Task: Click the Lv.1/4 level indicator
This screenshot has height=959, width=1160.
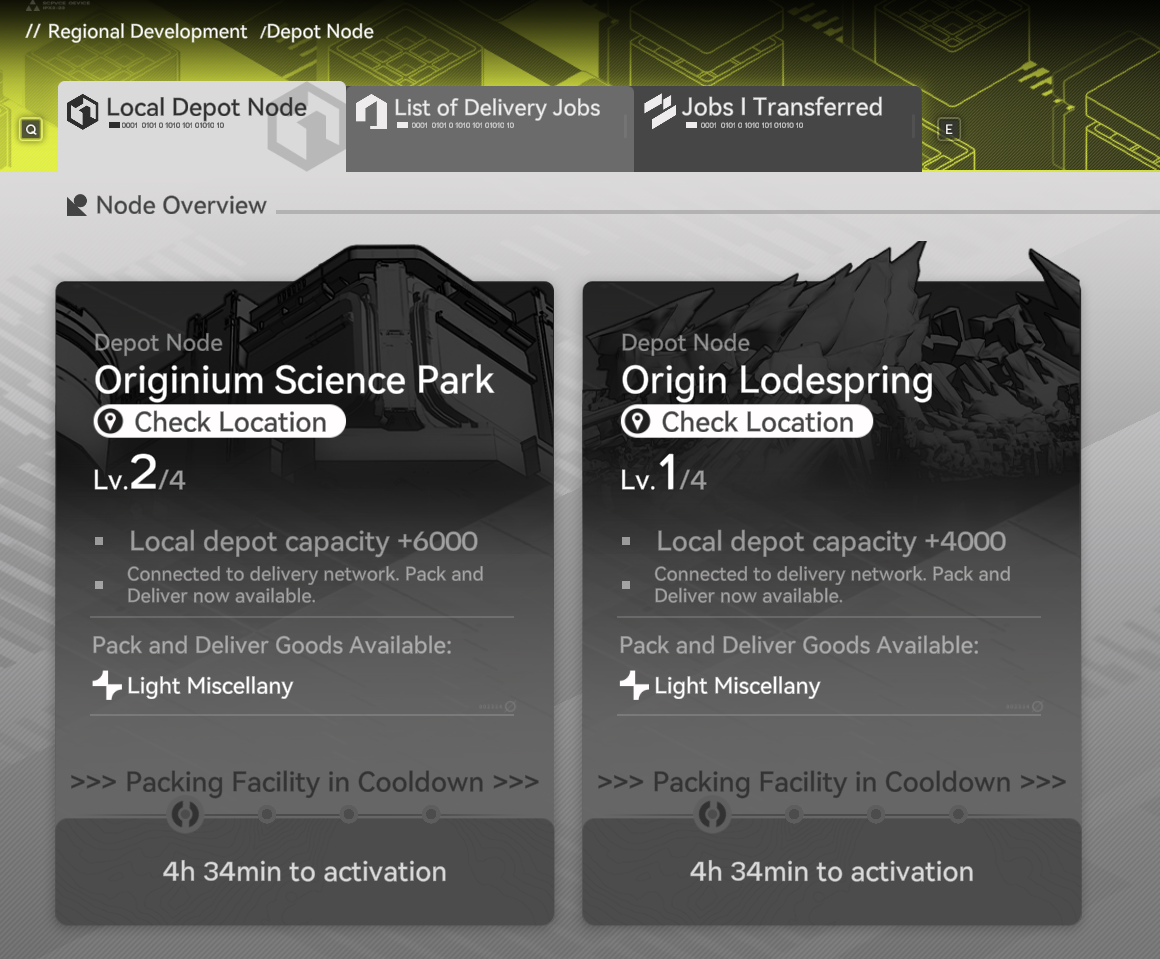Action: click(663, 474)
